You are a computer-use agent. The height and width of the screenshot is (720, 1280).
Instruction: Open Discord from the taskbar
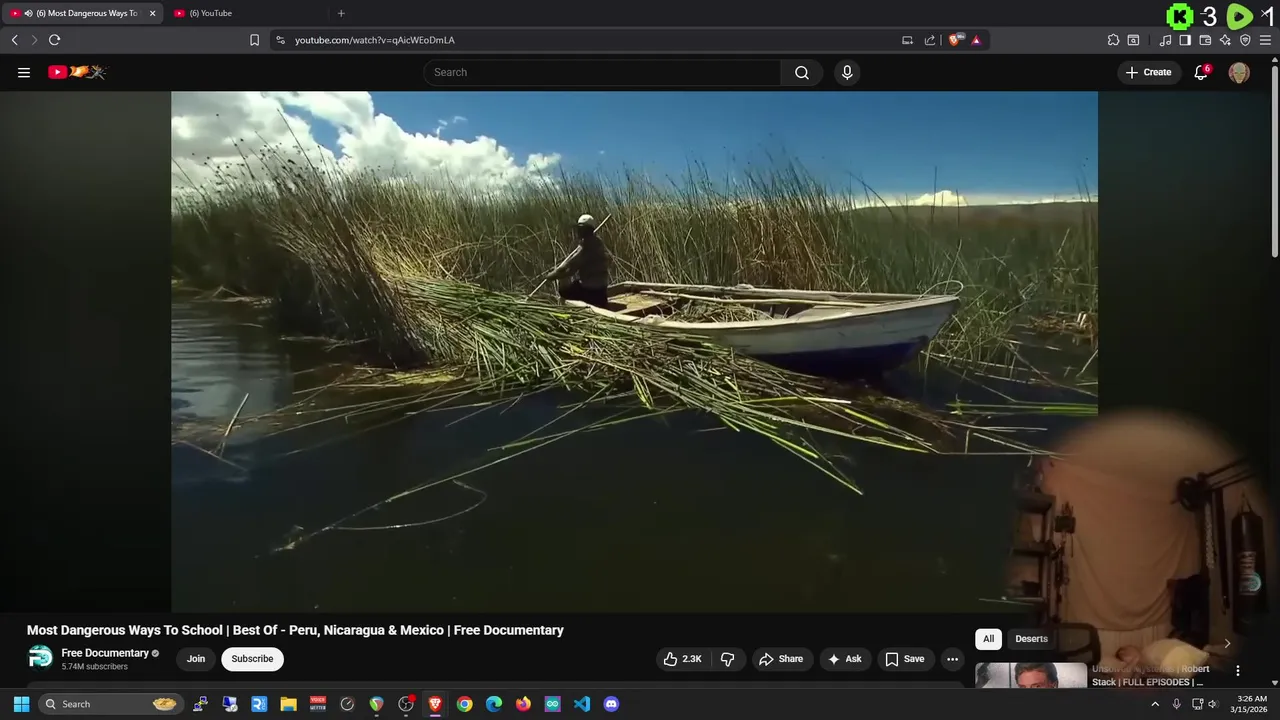click(x=611, y=704)
